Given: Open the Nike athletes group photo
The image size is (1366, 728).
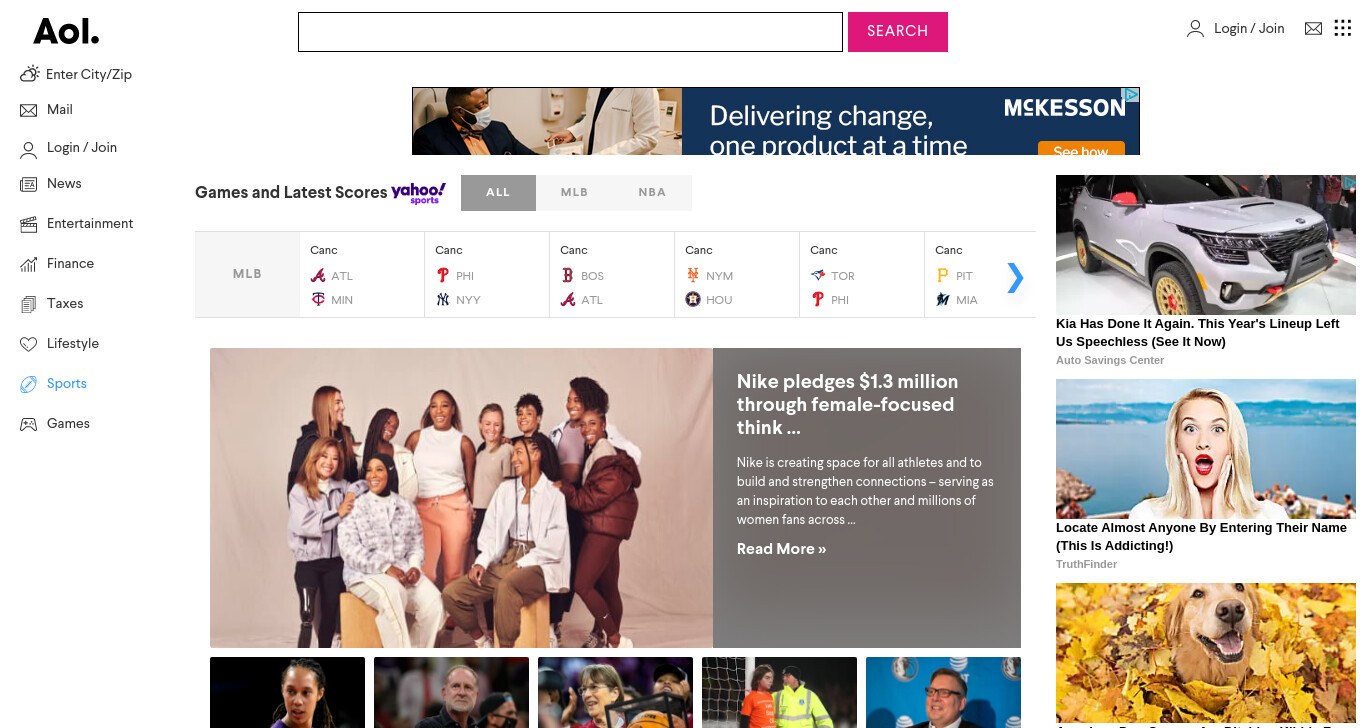Looking at the screenshot, I should [461, 498].
